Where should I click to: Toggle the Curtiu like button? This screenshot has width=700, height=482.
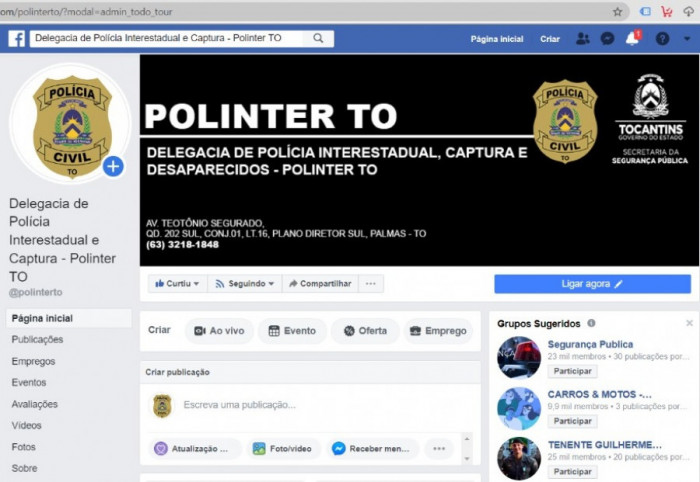click(177, 283)
